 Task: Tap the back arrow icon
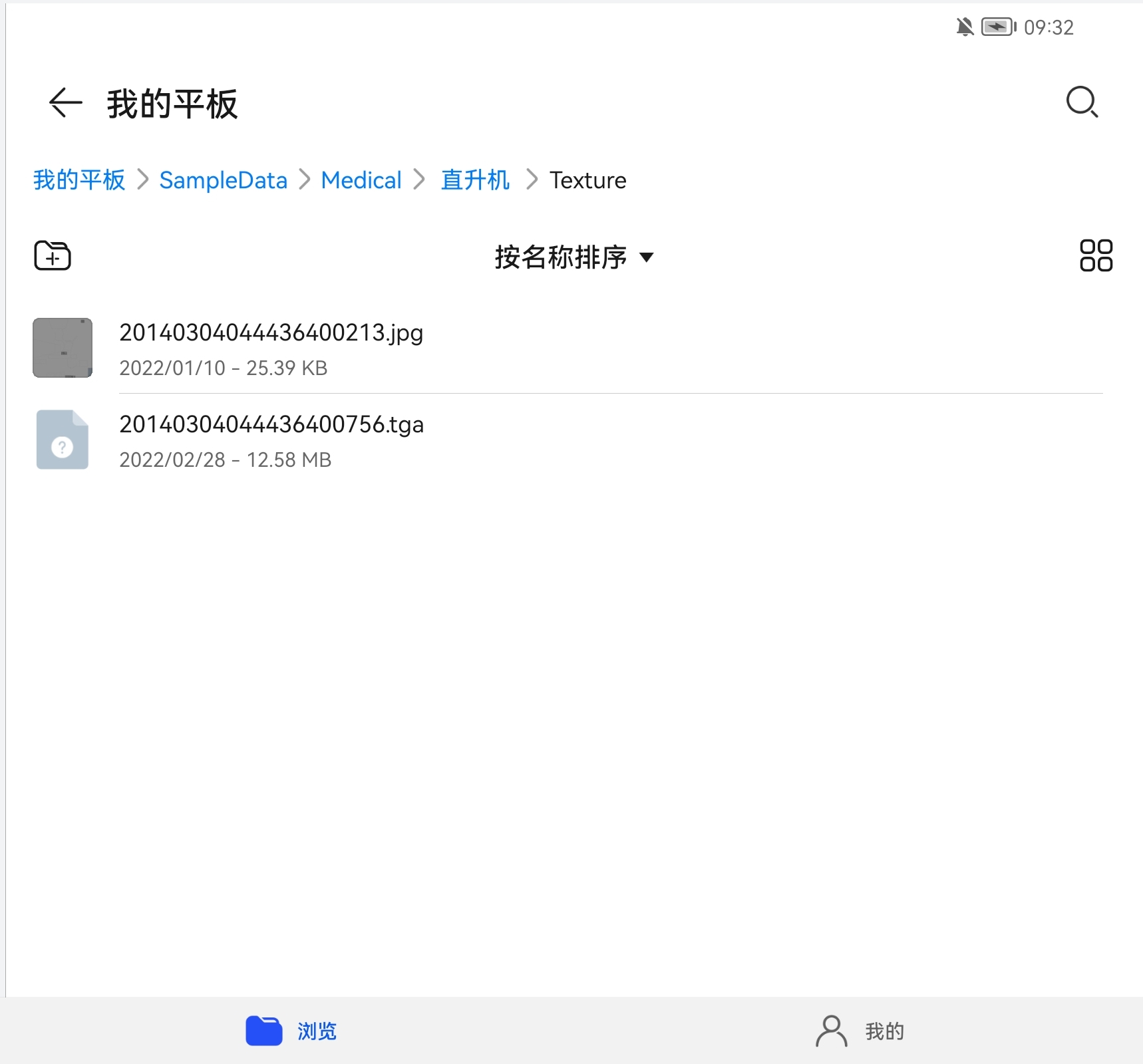(x=65, y=103)
